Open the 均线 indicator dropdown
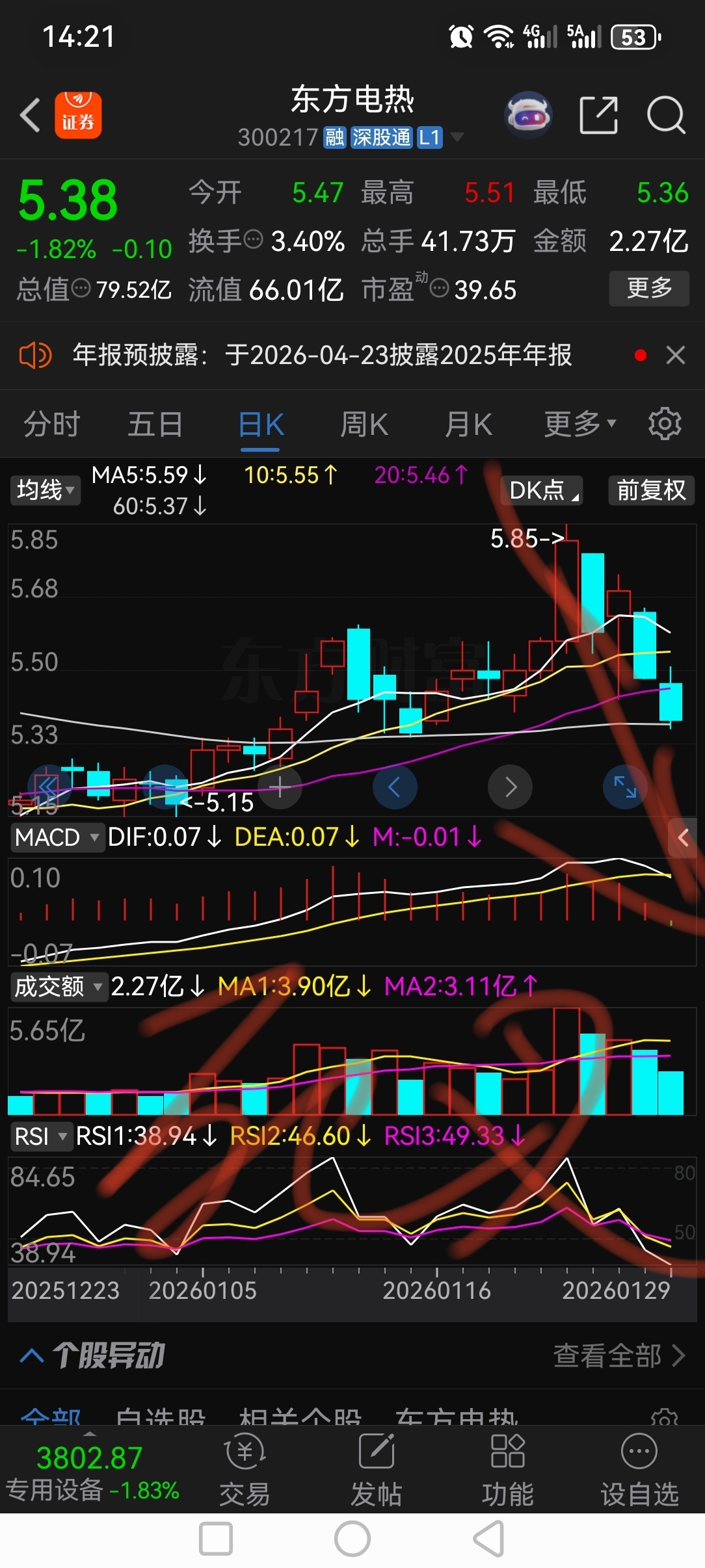Screen dimensions: 705x1568 tap(45, 490)
